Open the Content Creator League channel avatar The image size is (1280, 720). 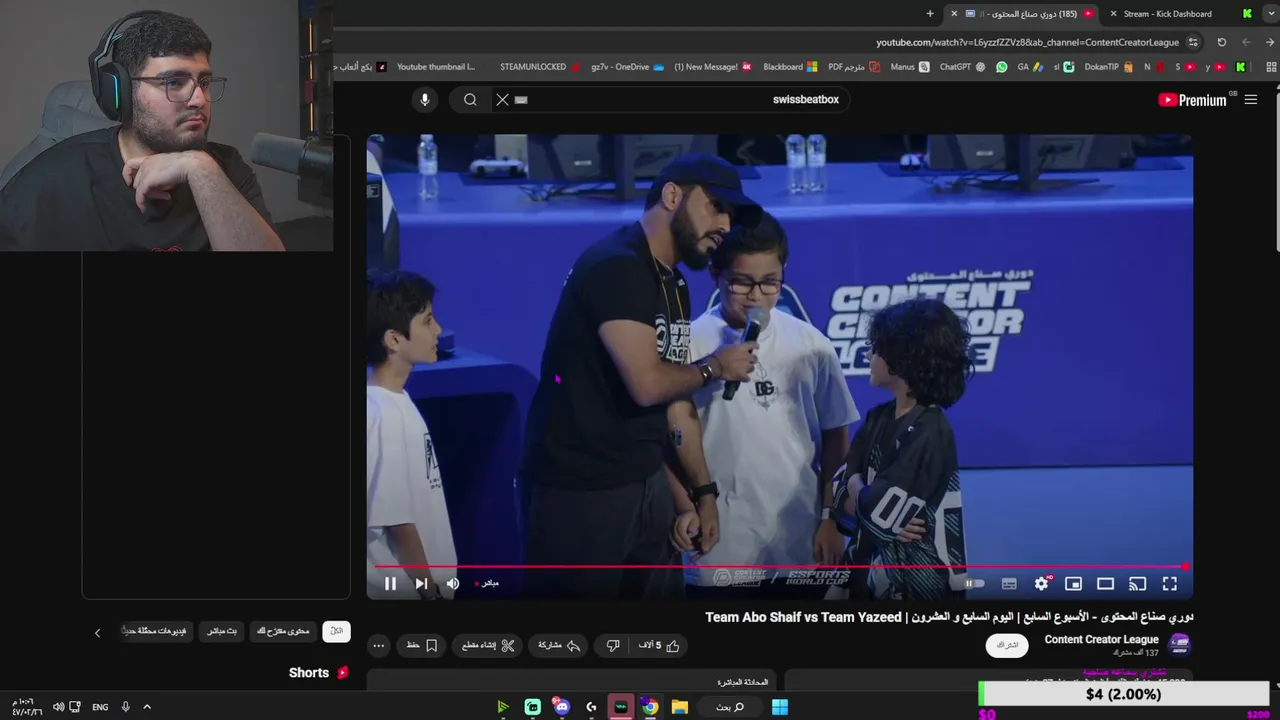(x=1180, y=645)
